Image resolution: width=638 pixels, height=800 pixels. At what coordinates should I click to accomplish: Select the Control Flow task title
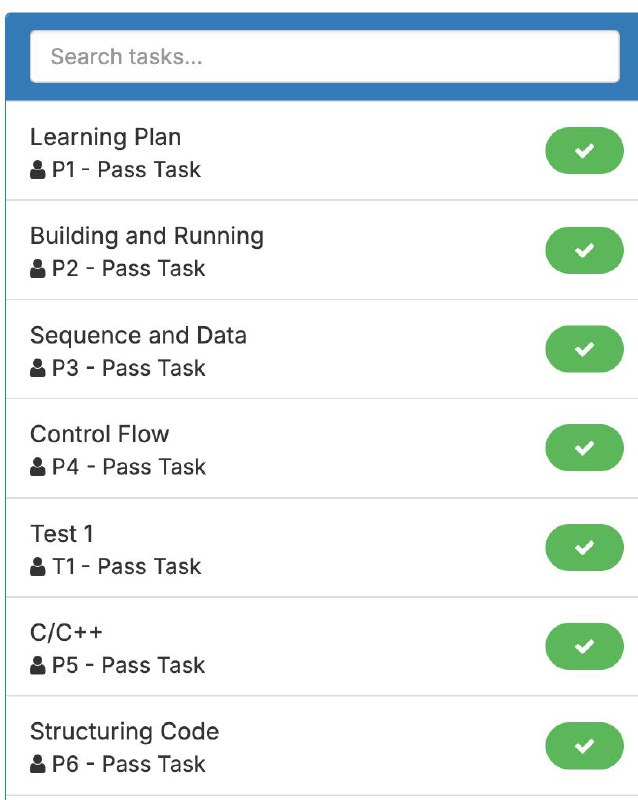(x=99, y=434)
